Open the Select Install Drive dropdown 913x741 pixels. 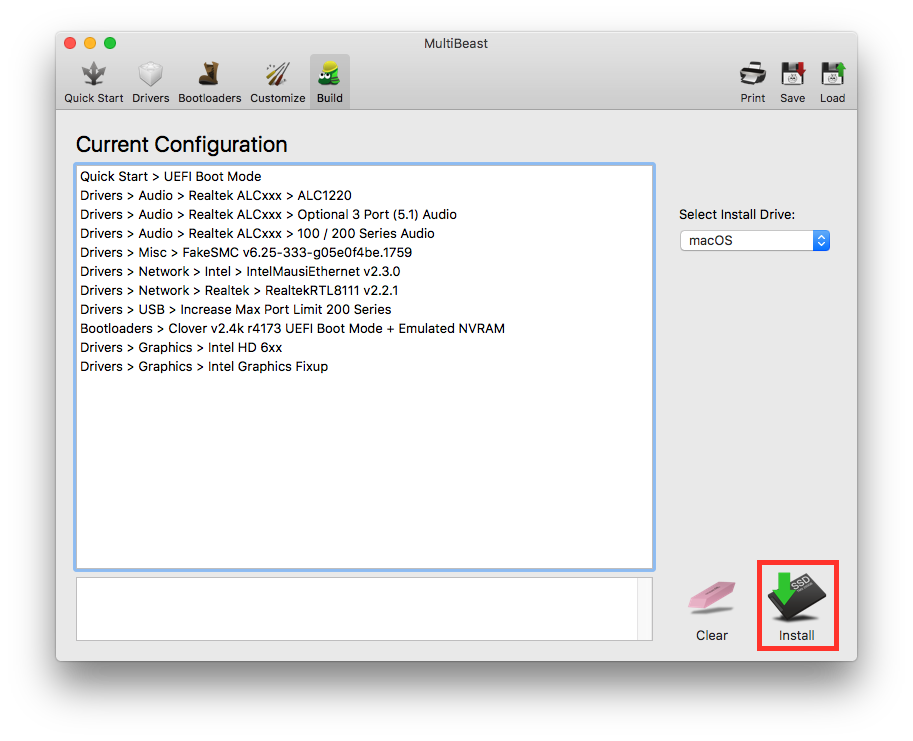(754, 241)
